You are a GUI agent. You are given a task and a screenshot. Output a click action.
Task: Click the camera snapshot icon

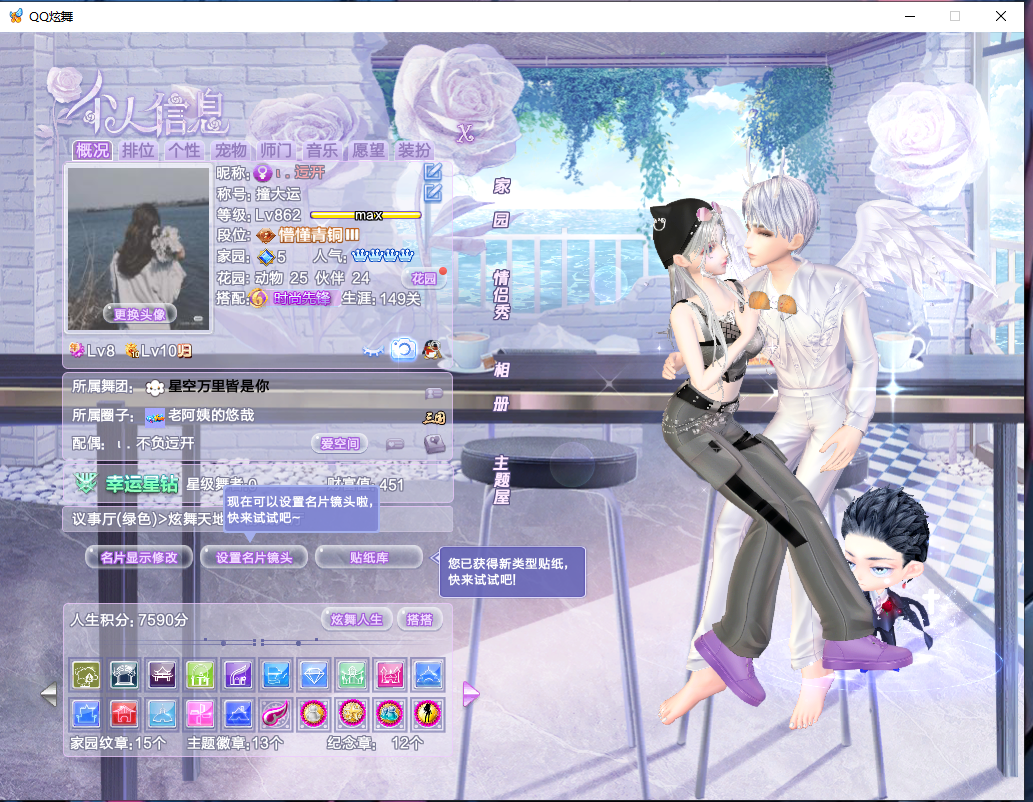pyautogui.click(x=403, y=349)
